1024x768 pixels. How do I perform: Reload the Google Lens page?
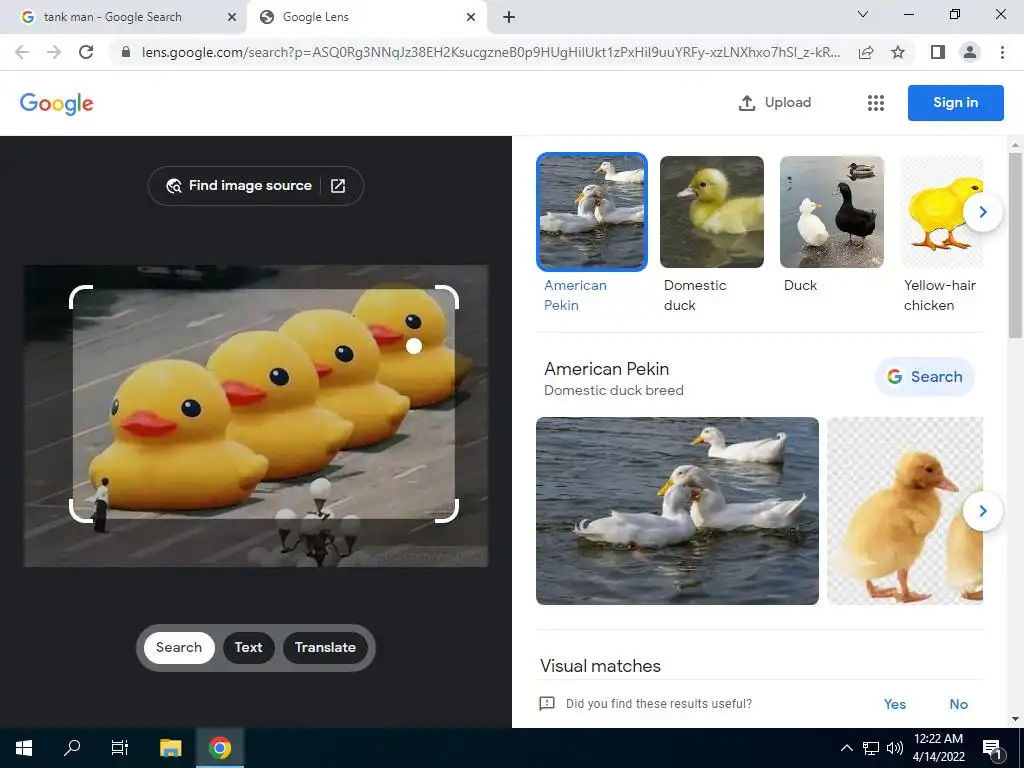click(x=86, y=52)
